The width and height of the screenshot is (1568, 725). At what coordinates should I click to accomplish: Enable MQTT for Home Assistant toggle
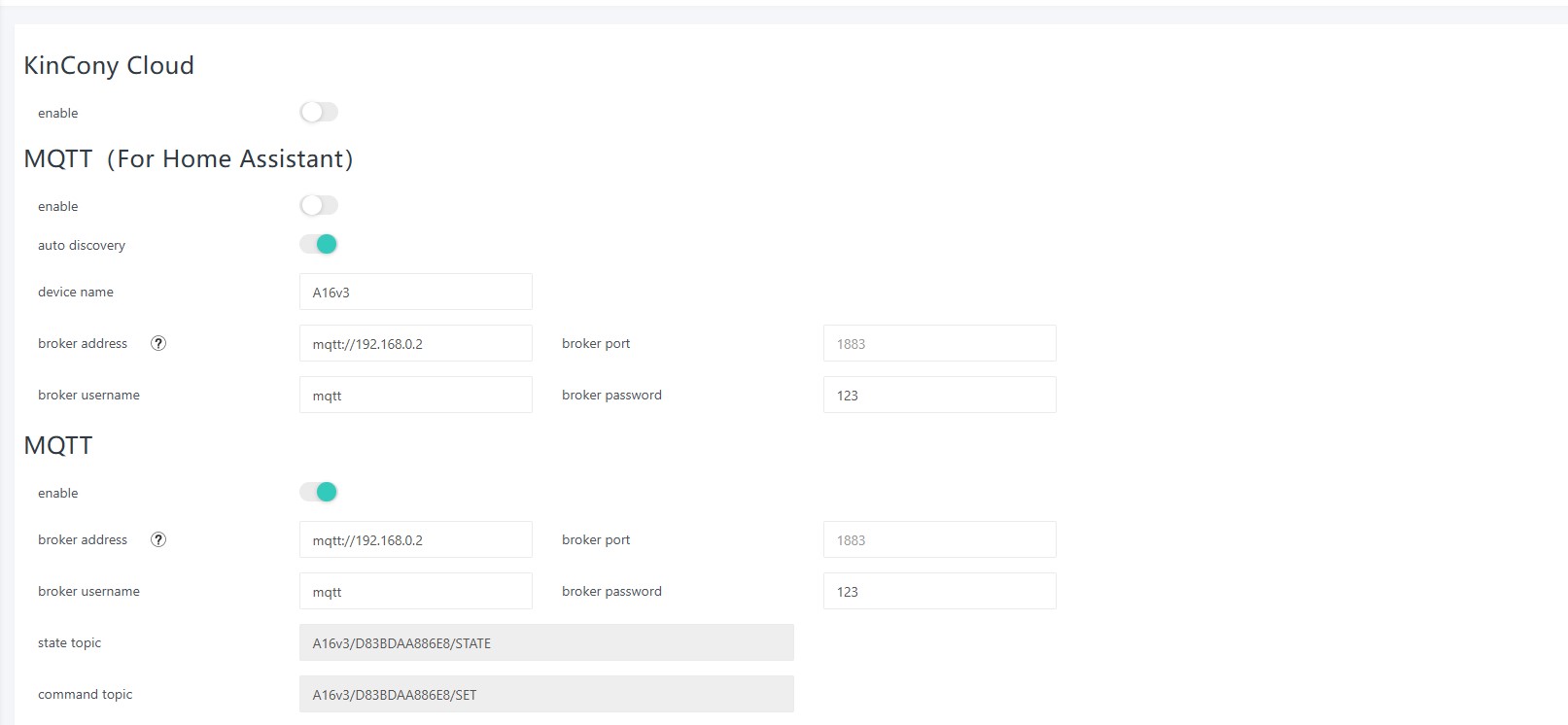[x=319, y=206]
